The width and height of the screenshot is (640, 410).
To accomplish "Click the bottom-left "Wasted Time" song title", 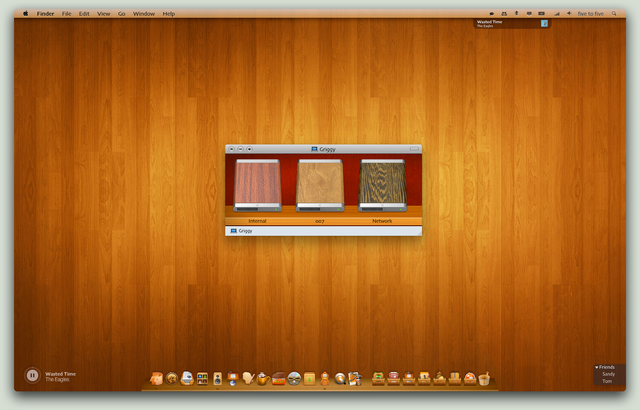I will coord(60,374).
